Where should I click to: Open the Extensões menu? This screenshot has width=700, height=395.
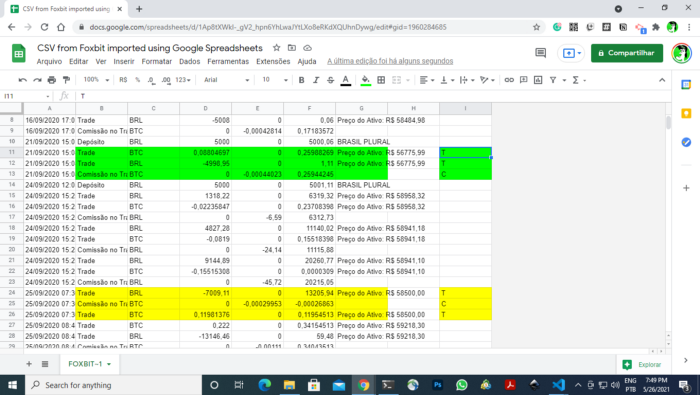click(273, 62)
